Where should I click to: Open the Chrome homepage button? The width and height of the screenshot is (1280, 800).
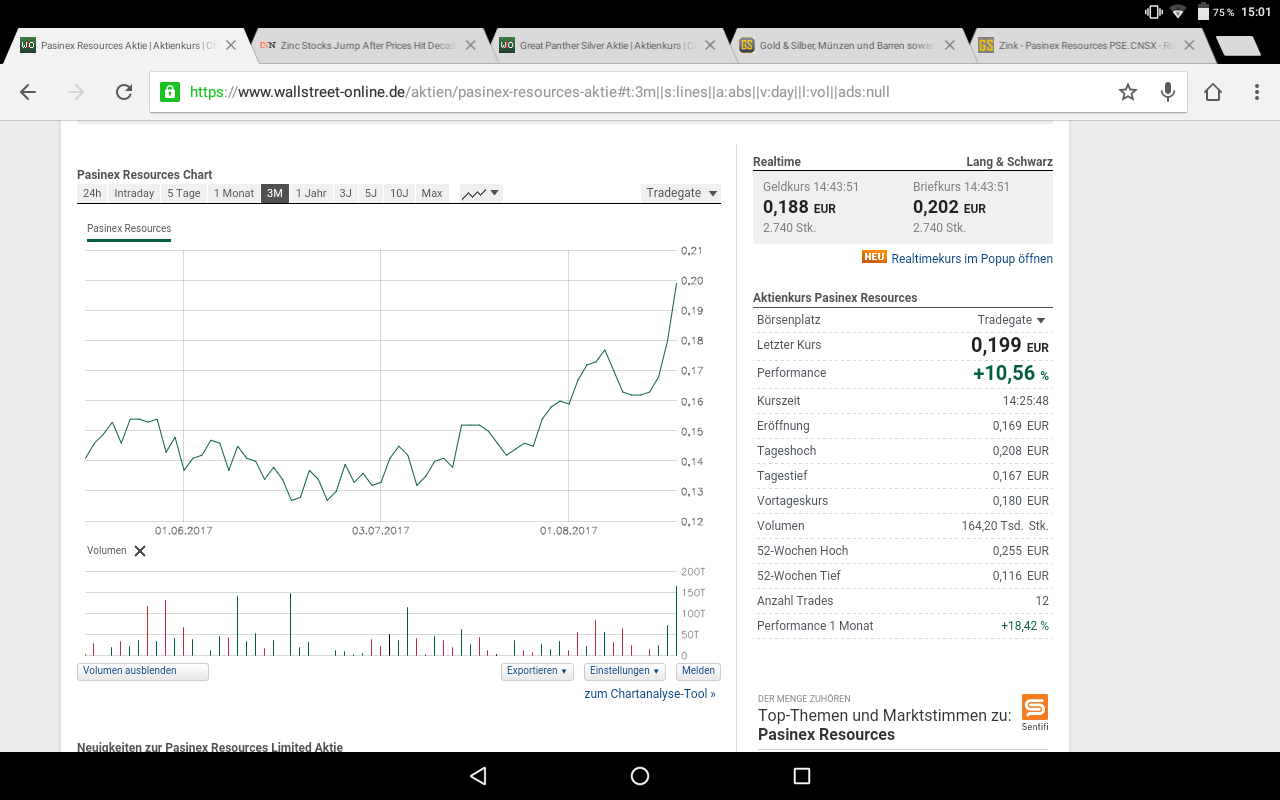(x=1213, y=92)
